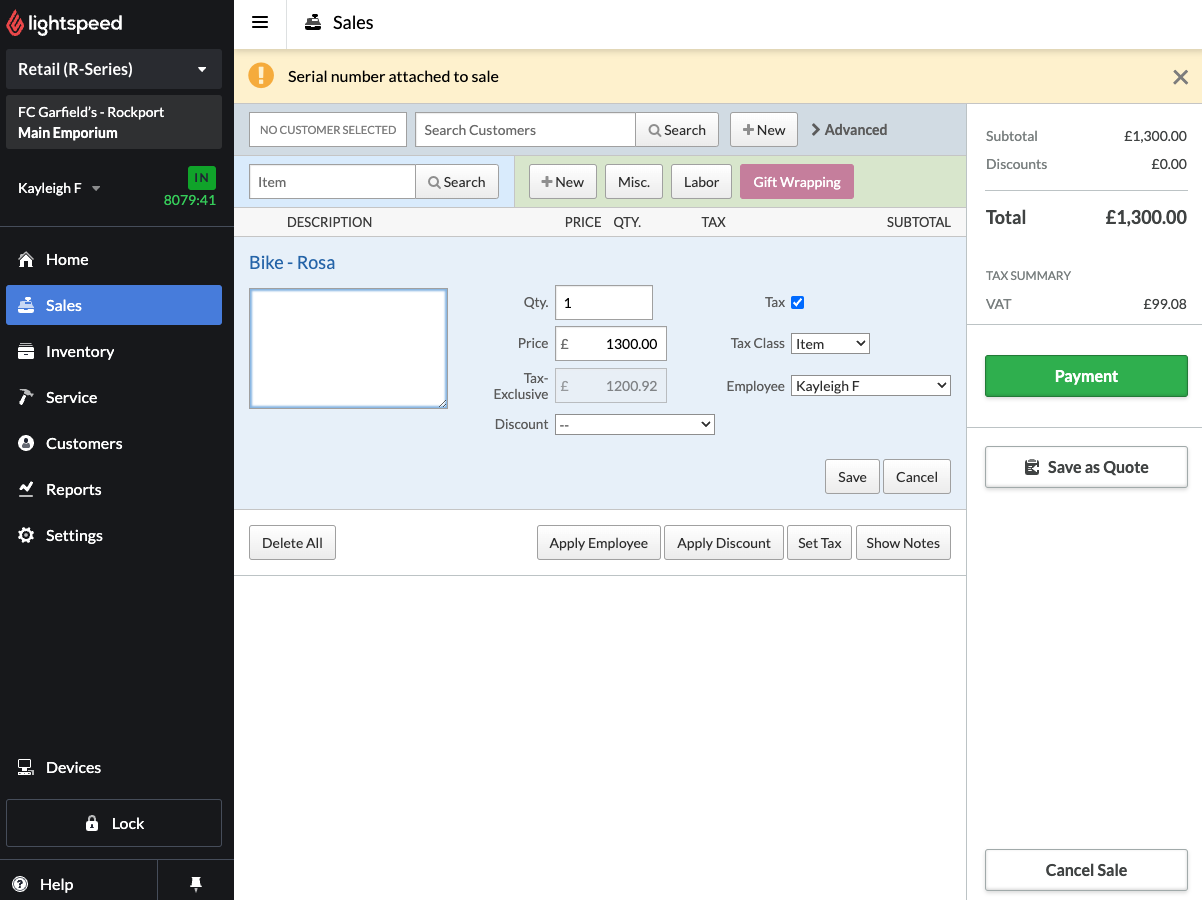
Task: Open the Service sidebar section
Action: (x=114, y=397)
